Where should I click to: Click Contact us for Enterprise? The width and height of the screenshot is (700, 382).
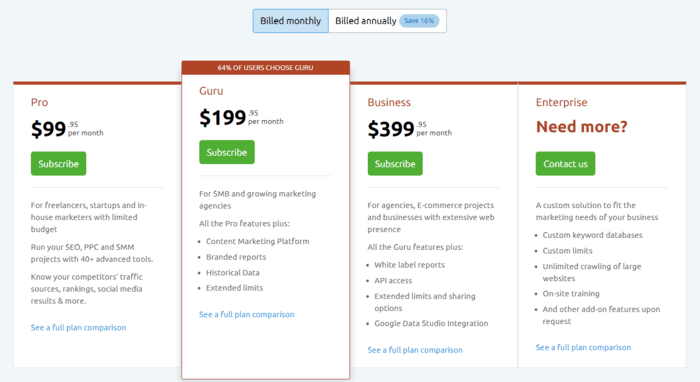[565, 164]
